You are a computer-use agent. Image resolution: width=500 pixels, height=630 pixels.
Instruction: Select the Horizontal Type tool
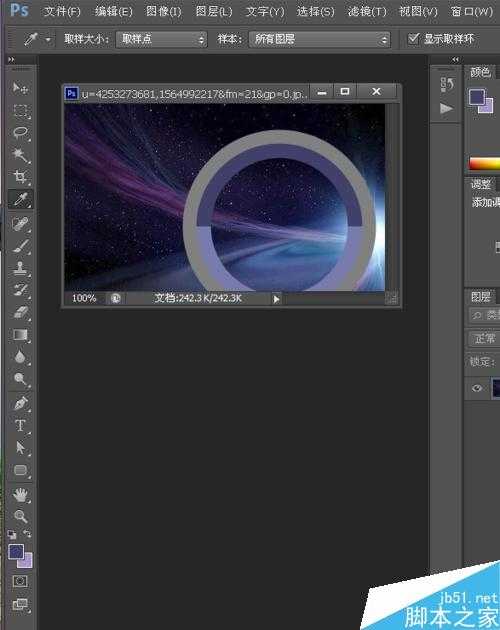coord(20,425)
